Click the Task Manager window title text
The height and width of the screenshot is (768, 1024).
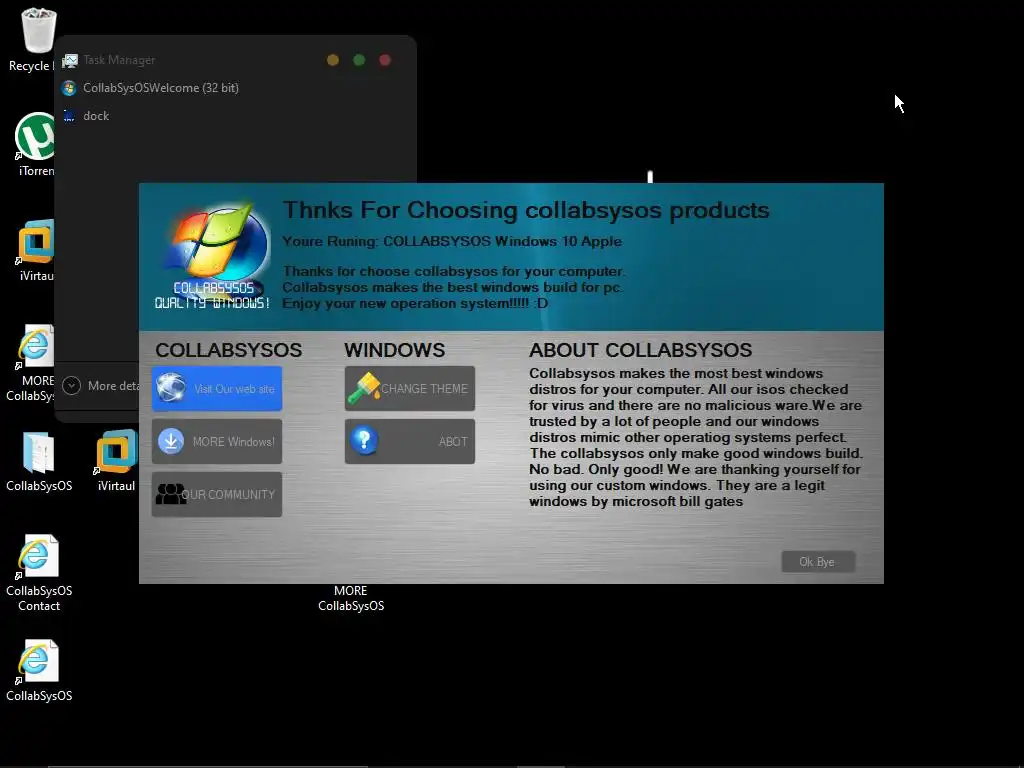coord(119,60)
